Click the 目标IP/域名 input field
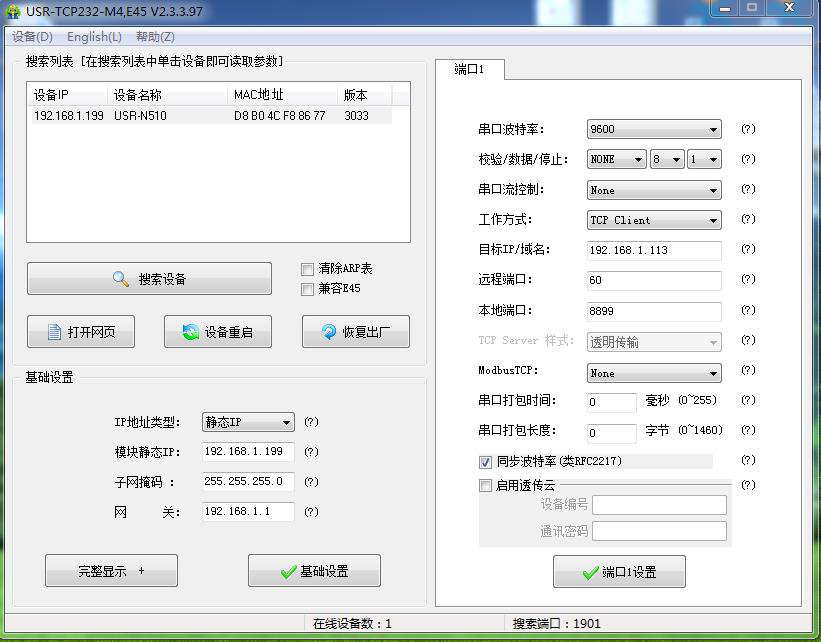The height and width of the screenshot is (642, 821). [x=653, y=250]
